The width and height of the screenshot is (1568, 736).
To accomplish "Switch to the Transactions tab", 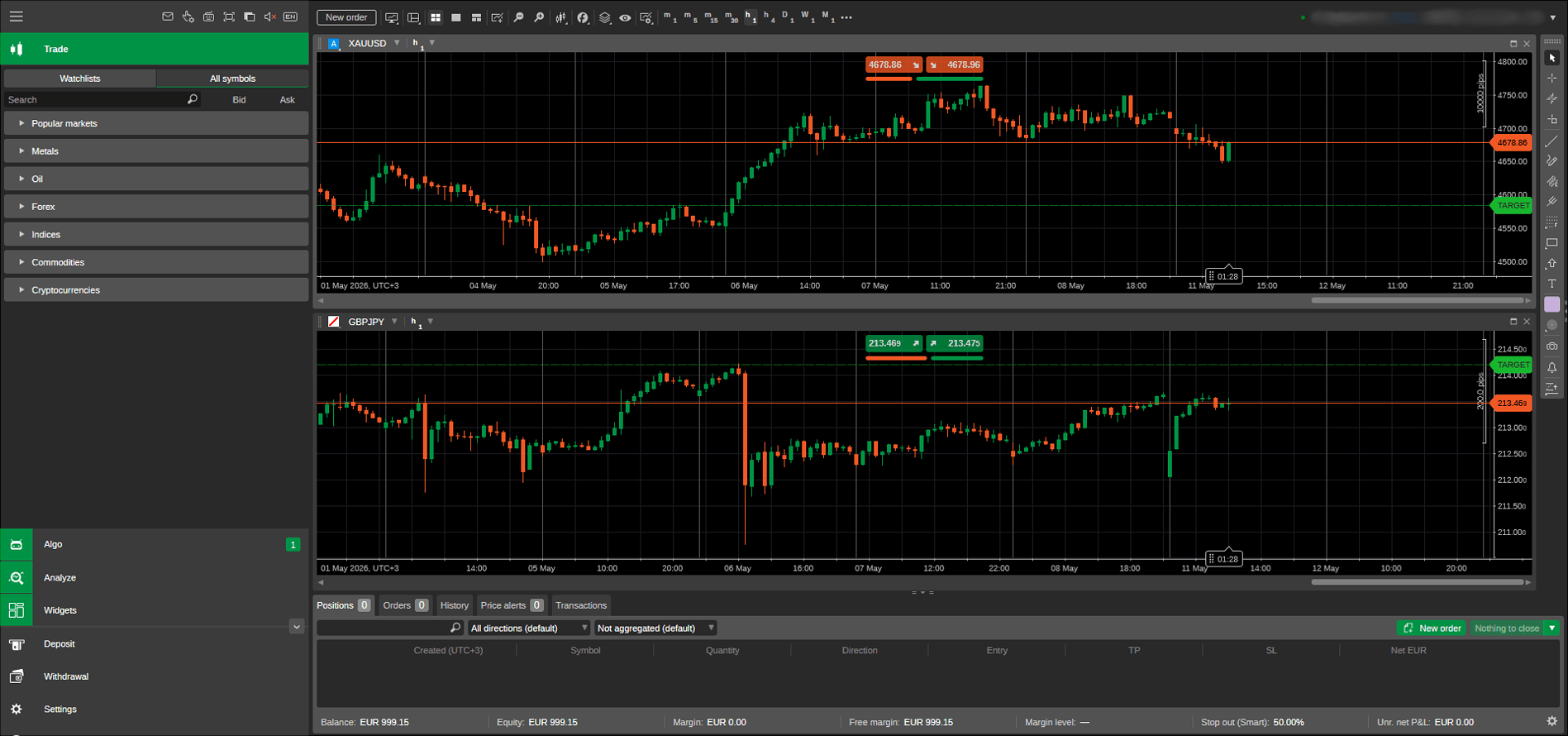I will coord(581,605).
